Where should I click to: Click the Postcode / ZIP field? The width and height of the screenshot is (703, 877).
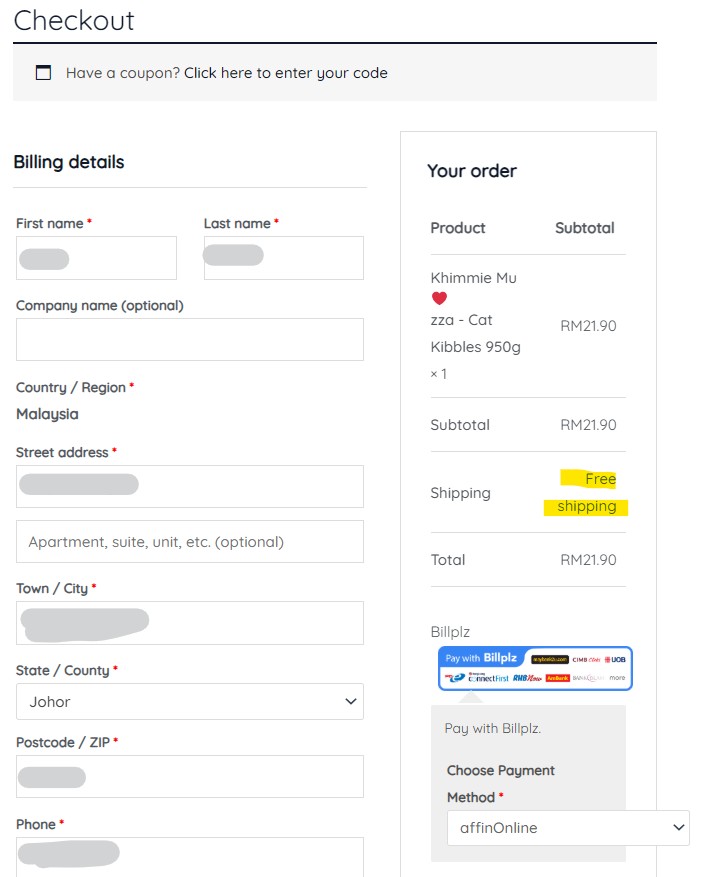click(x=189, y=776)
